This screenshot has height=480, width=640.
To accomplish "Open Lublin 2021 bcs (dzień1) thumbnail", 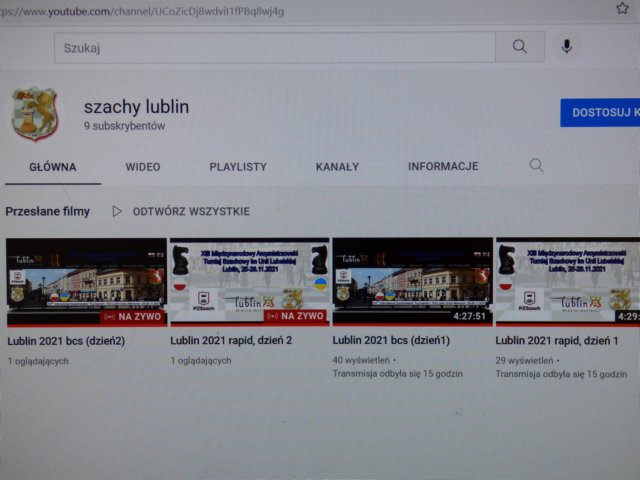I will tap(412, 280).
